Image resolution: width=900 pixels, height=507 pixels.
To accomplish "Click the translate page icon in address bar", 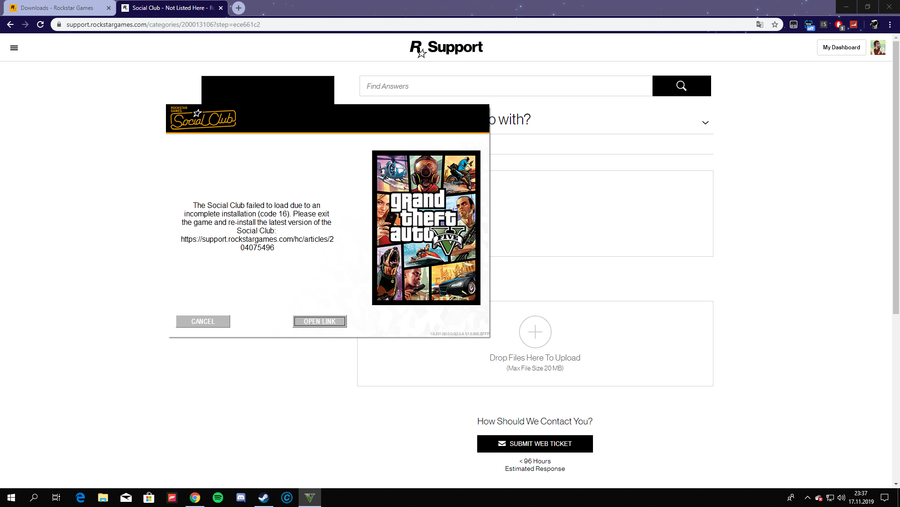I will tap(759, 24).
